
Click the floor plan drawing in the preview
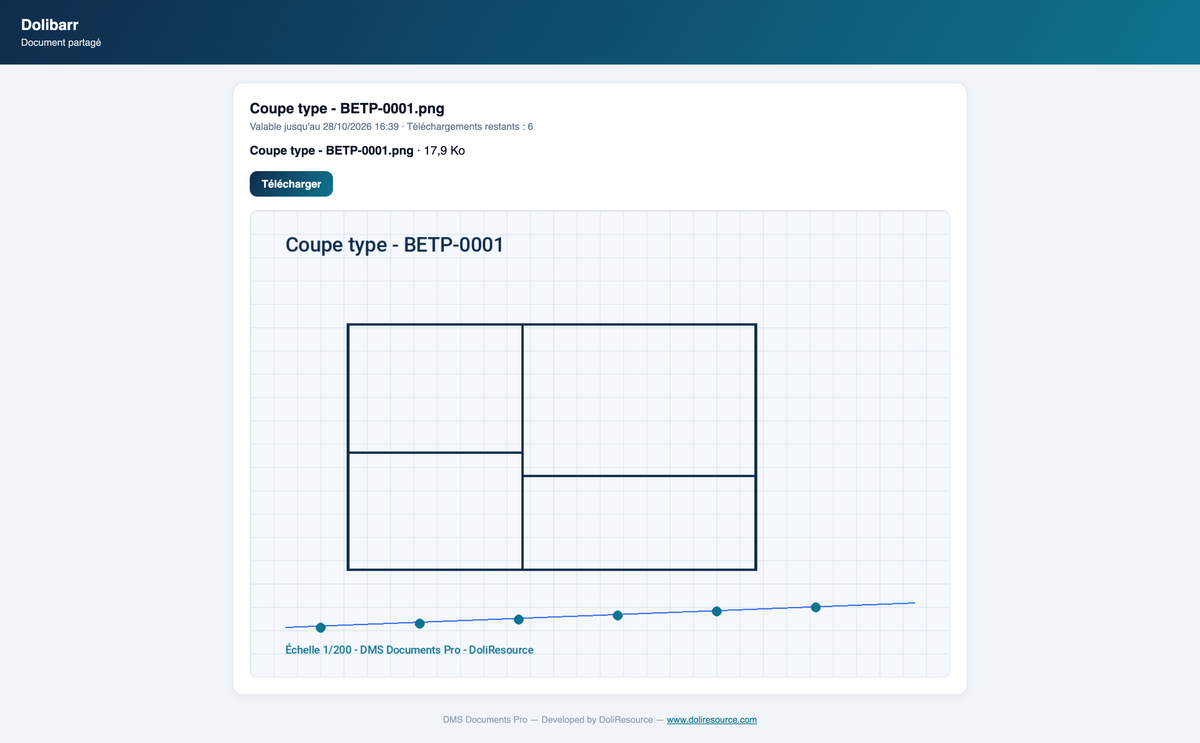click(551, 447)
